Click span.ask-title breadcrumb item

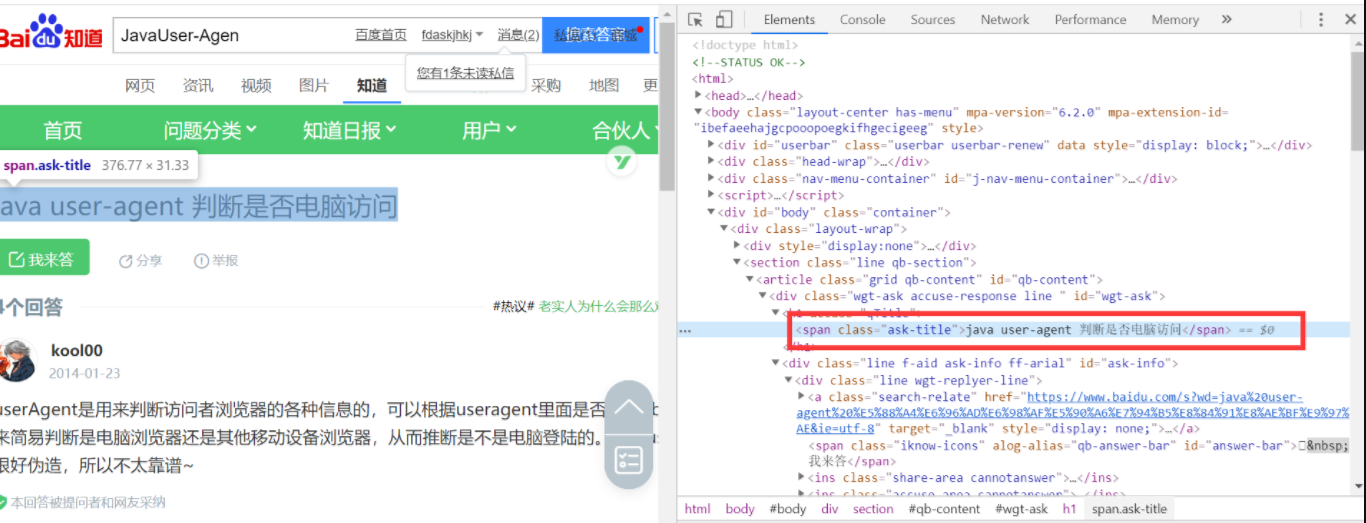[1128, 509]
